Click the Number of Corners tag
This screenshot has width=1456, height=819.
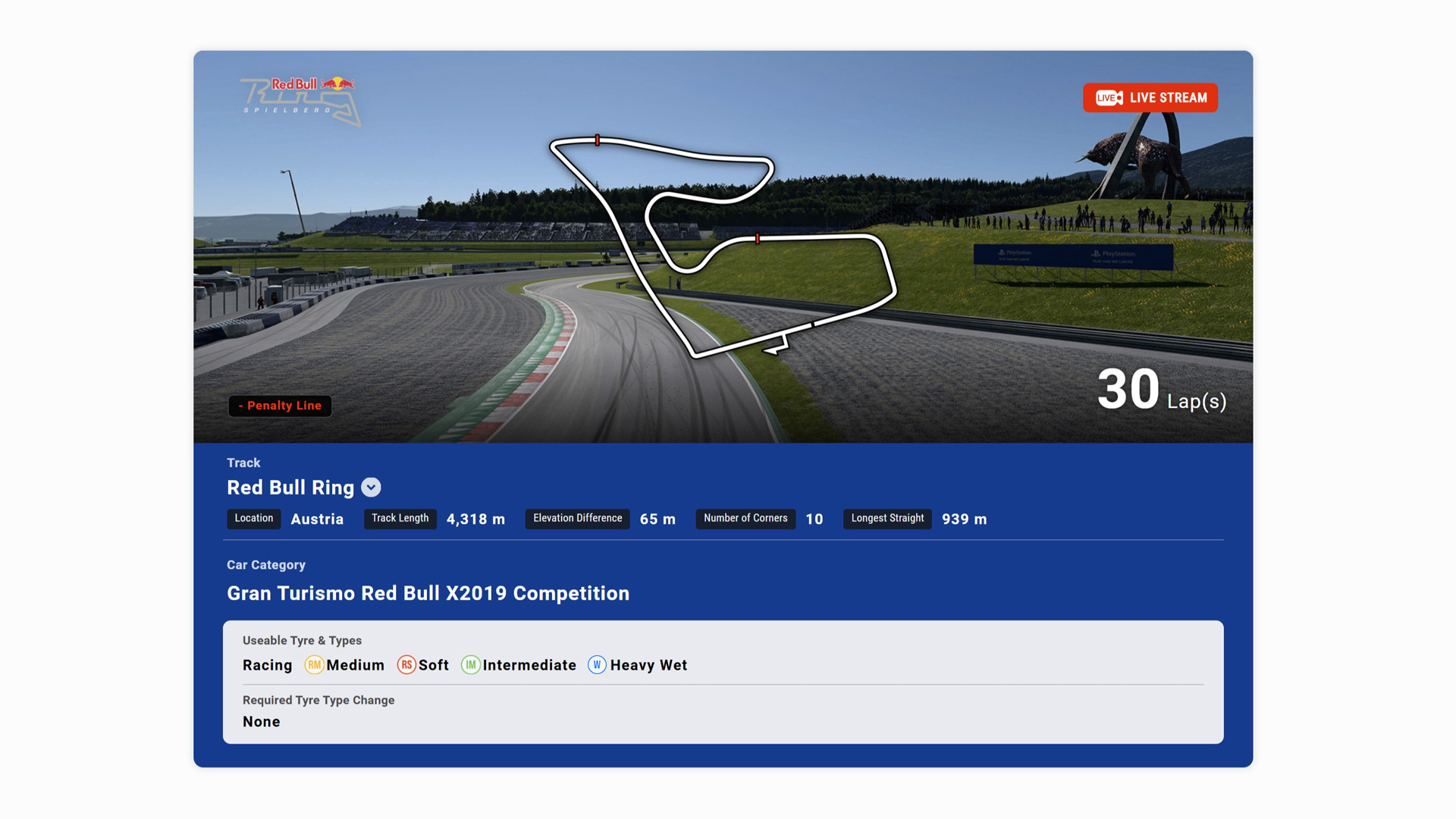pos(745,519)
